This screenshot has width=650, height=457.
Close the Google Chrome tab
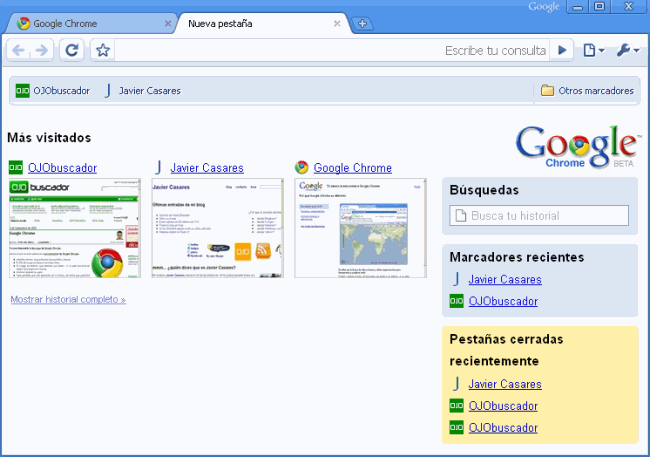tap(168, 24)
